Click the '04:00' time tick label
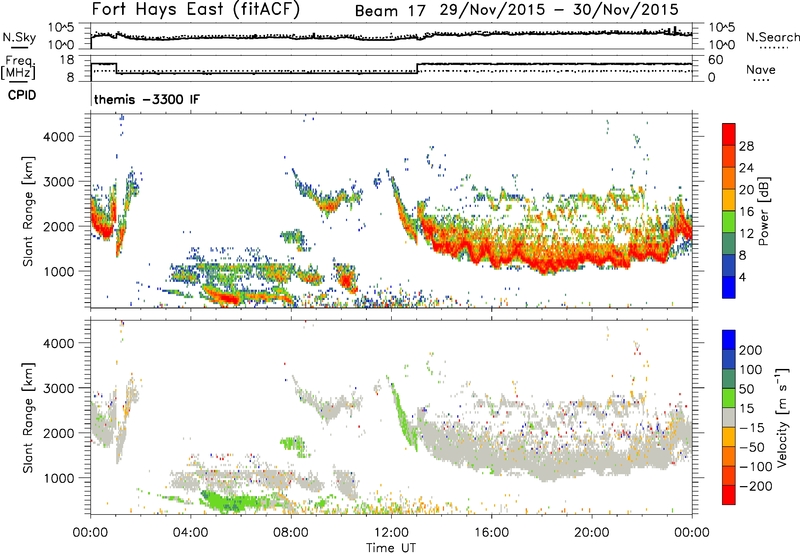800x554 pixels. tap(191, 533)
